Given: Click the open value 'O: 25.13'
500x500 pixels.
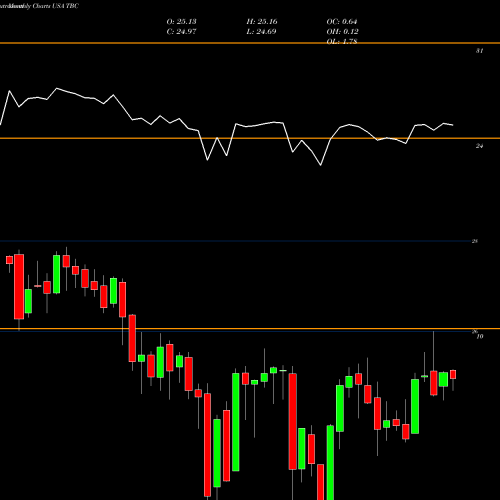Looking at the screenshot, I should pos(181,22).
